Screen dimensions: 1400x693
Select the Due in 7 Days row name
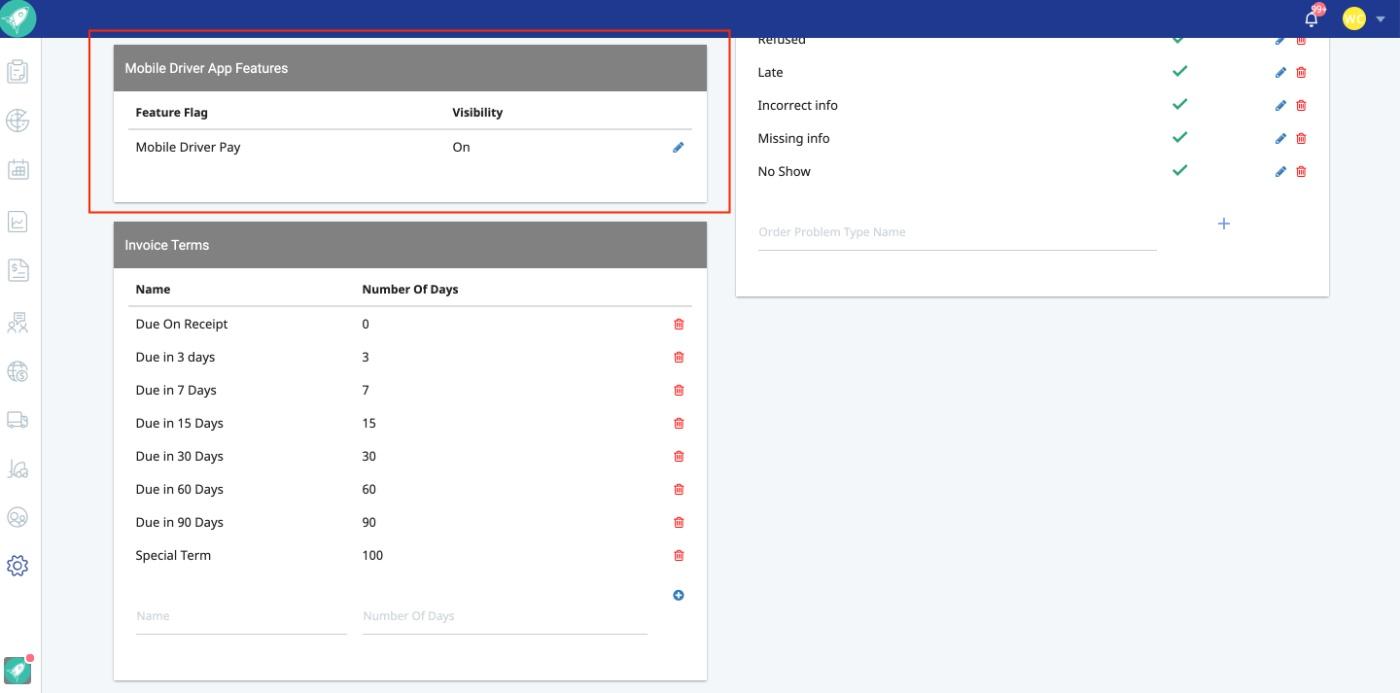click(176, 390)
